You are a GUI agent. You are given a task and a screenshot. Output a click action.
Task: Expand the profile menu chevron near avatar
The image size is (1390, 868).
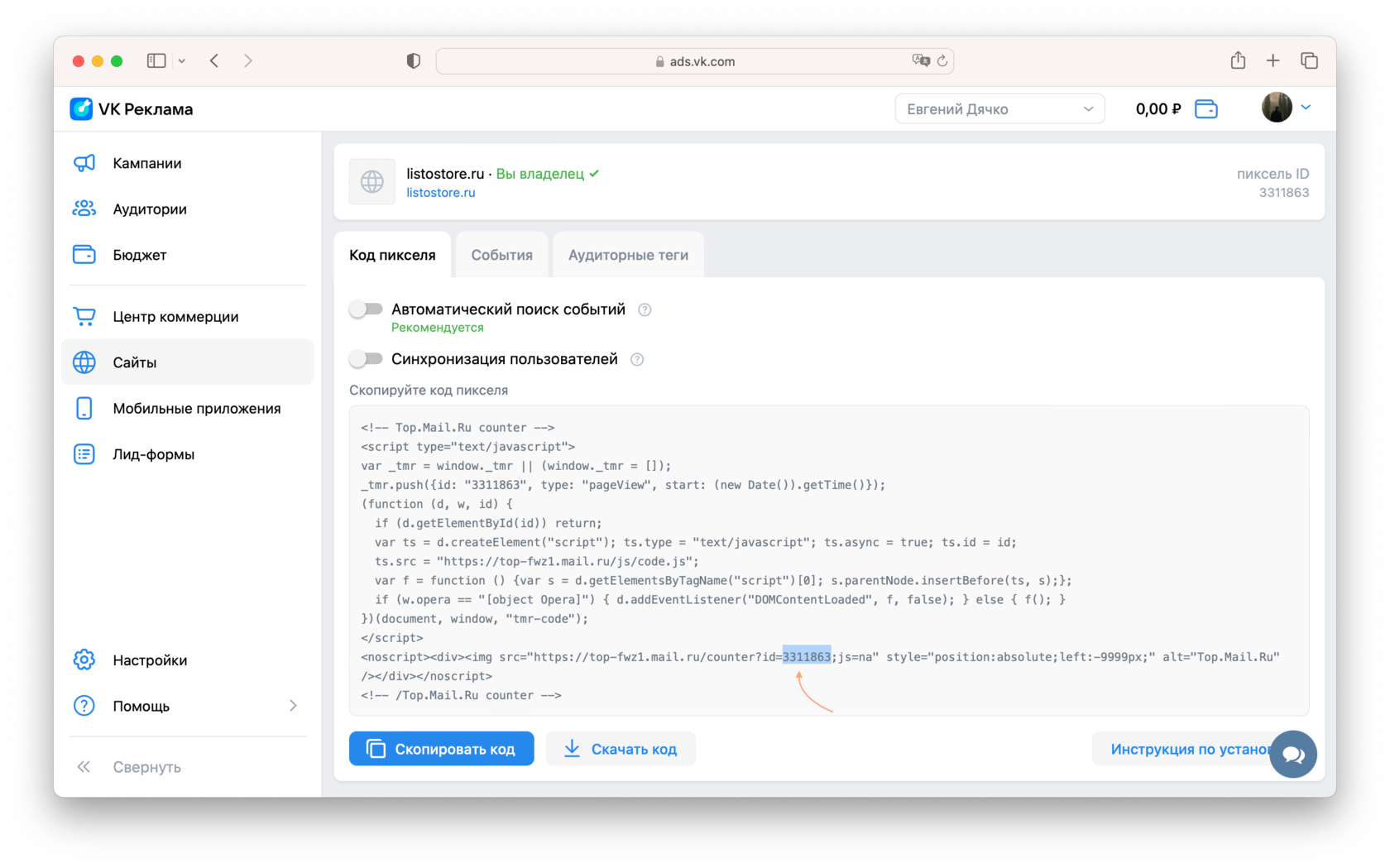[x=1306, y=108]
